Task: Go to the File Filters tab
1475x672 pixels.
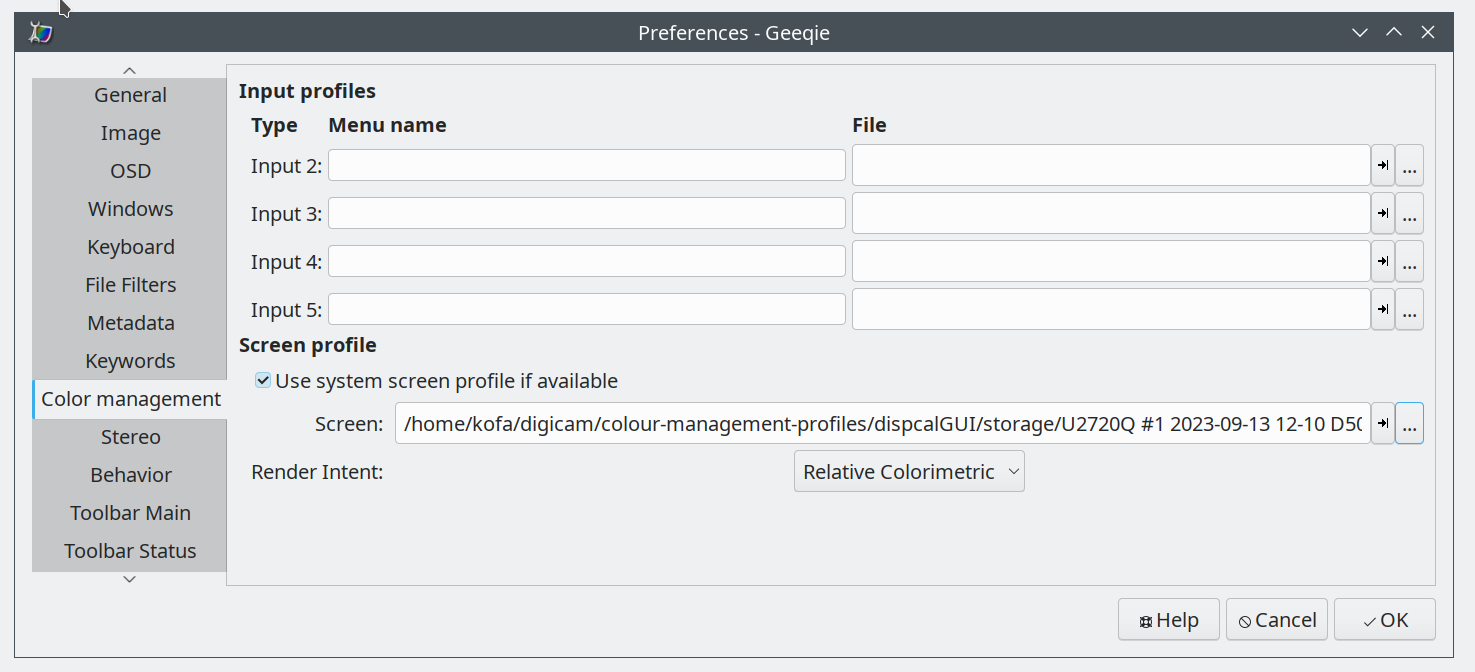Action: click(130, 285)
